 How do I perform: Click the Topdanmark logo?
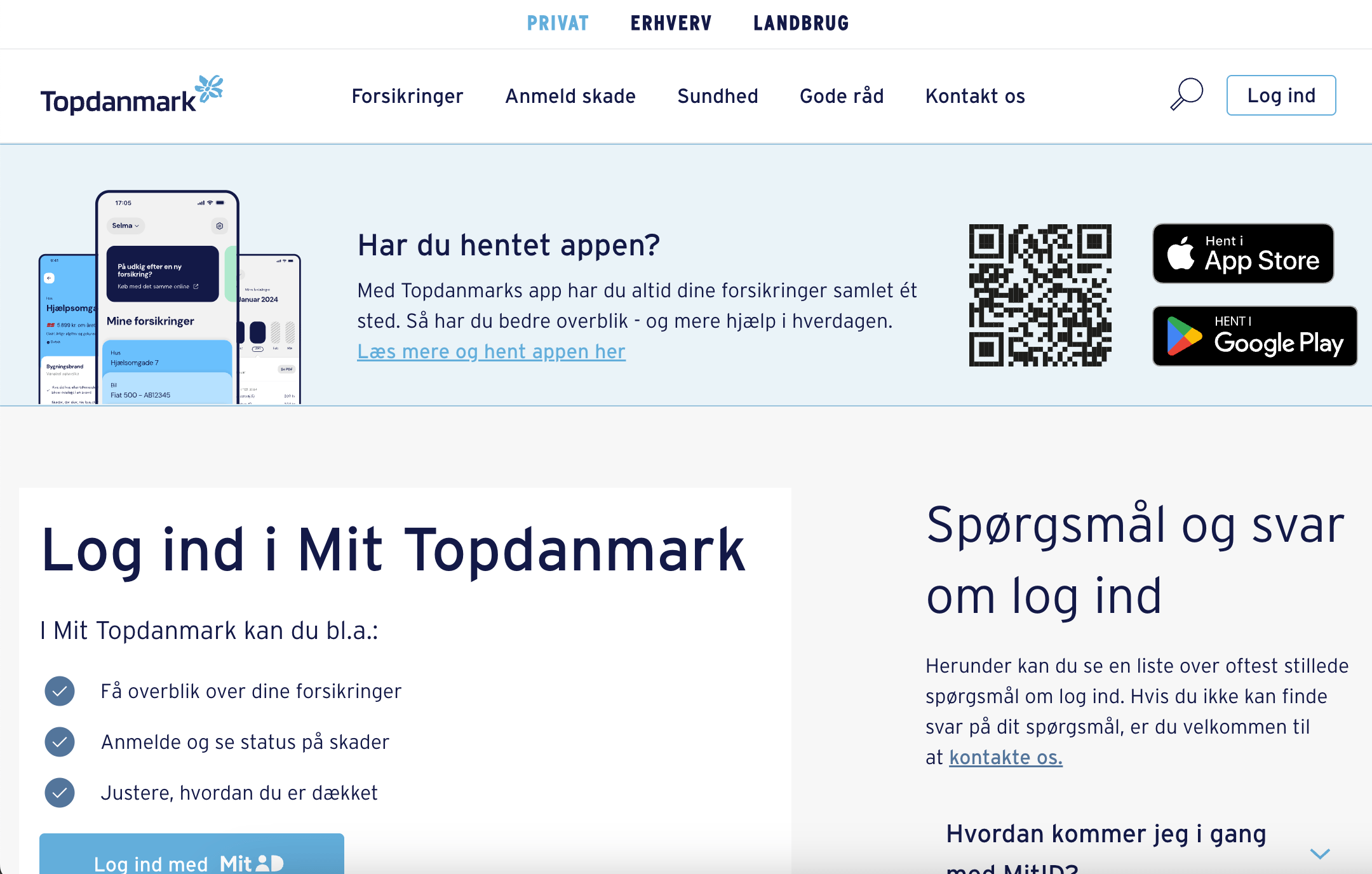click(x=132, y=95)
